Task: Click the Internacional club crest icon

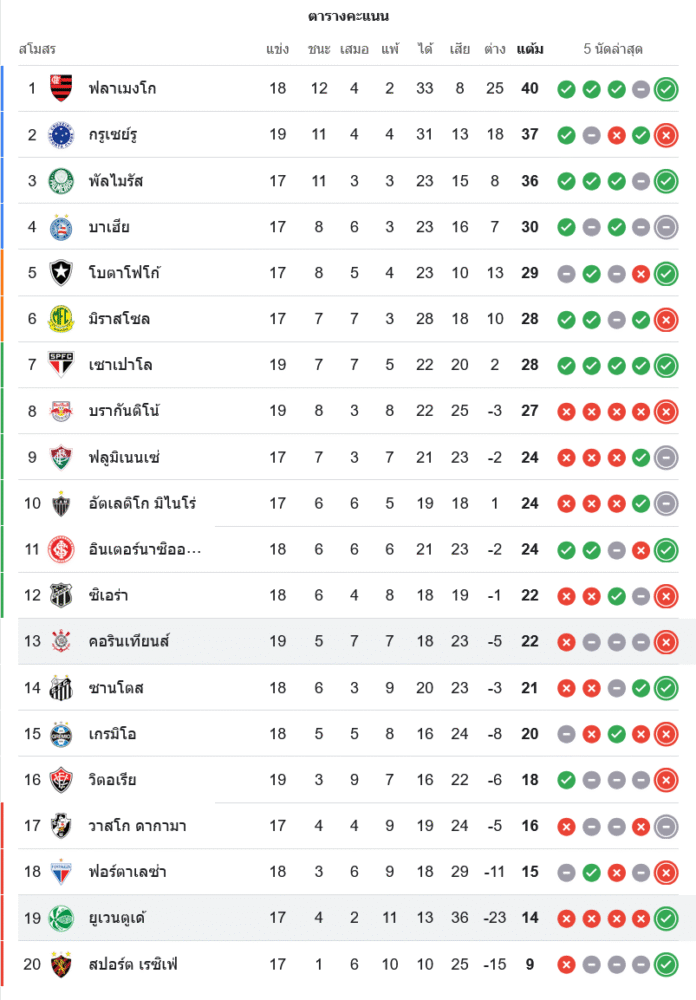Action: point(61,549)
